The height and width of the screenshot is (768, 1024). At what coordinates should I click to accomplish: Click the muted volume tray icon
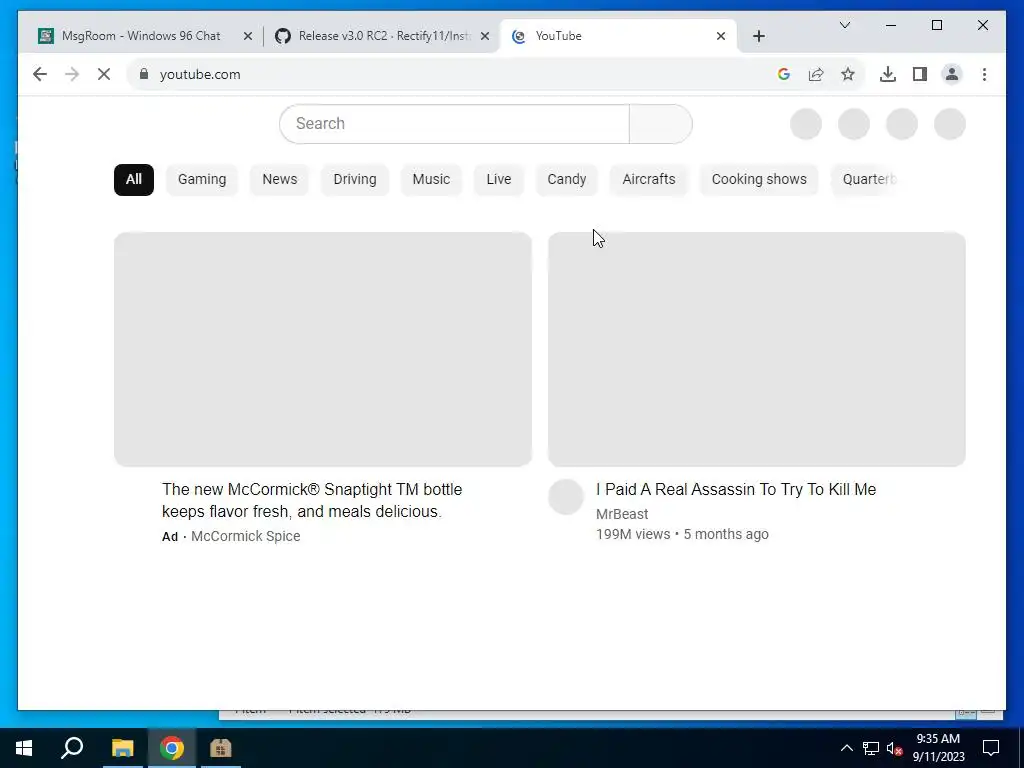(x=894, y=748)
